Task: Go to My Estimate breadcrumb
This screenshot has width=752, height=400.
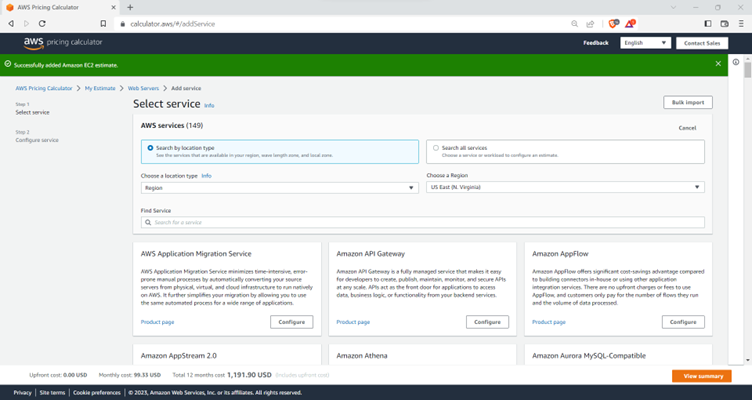Action: [100, 88]
